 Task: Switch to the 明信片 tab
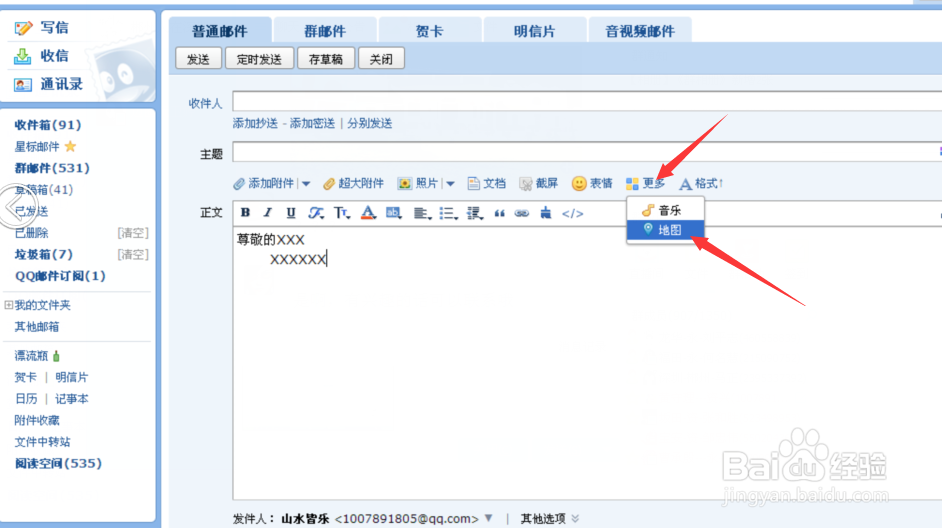pos(535,31)
